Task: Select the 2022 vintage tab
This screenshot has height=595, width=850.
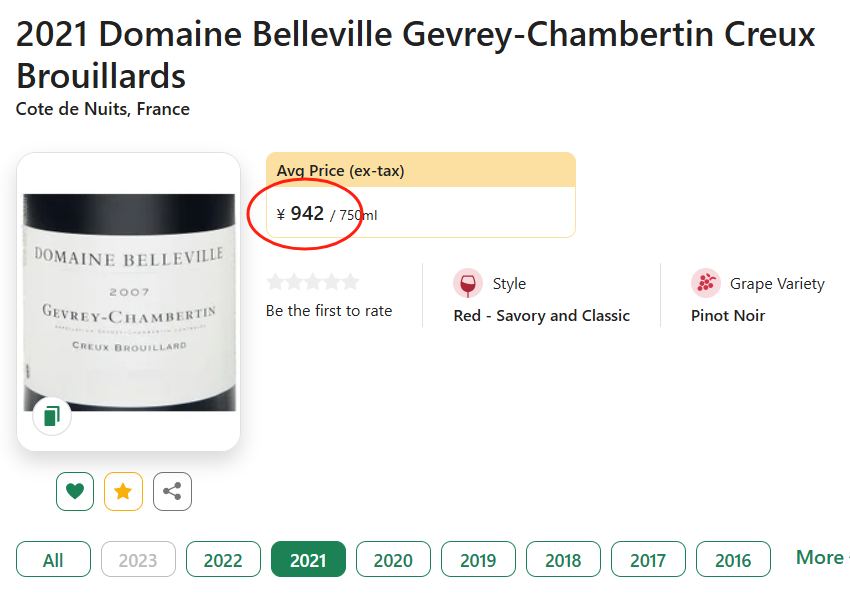Action: coord(223,560)
